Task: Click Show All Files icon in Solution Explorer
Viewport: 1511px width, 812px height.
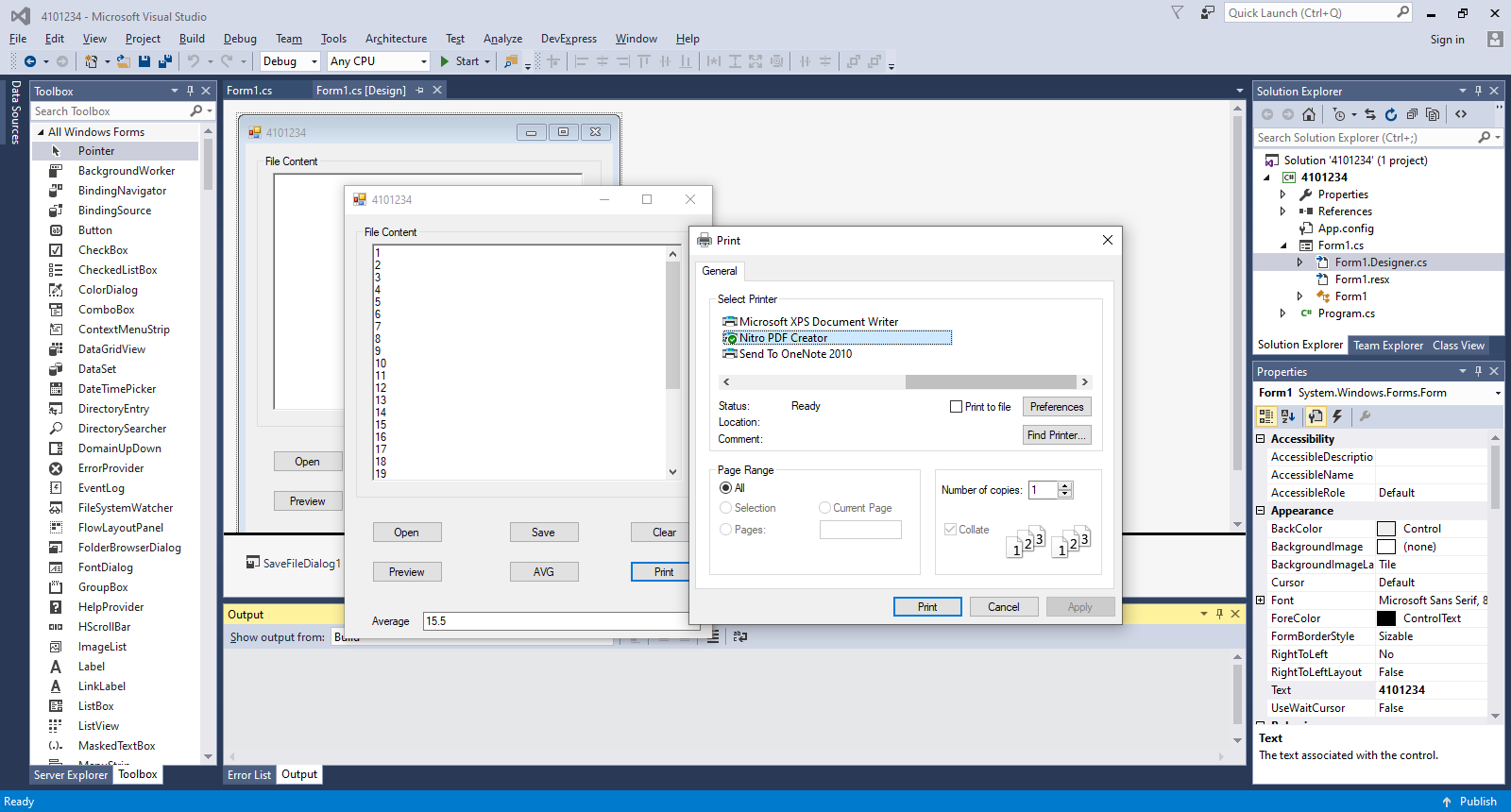Action: pos(1433,114)
